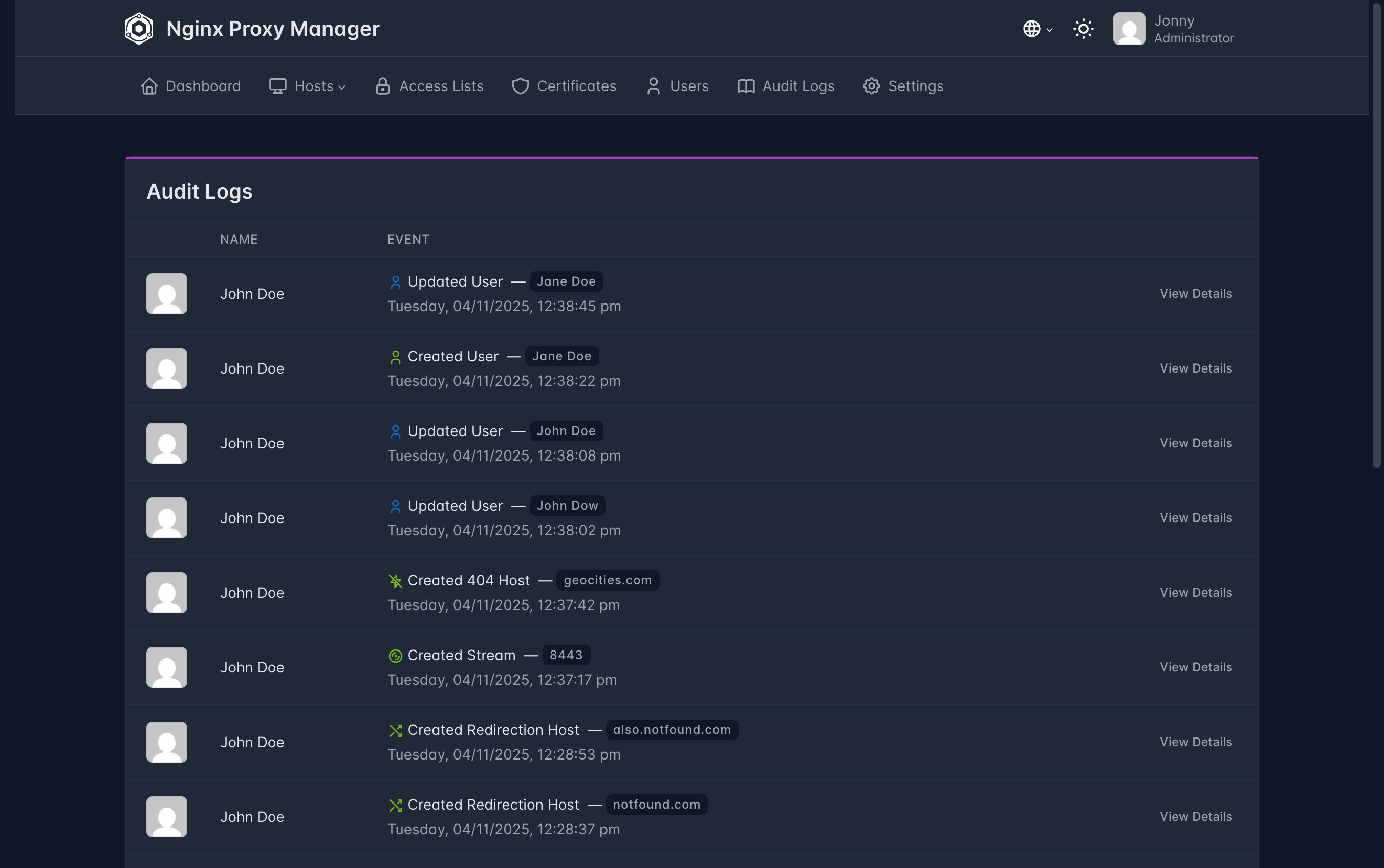Click John Doe avatar in first log row
This screenshot has width=1384, height=868.
coord(166,294)
